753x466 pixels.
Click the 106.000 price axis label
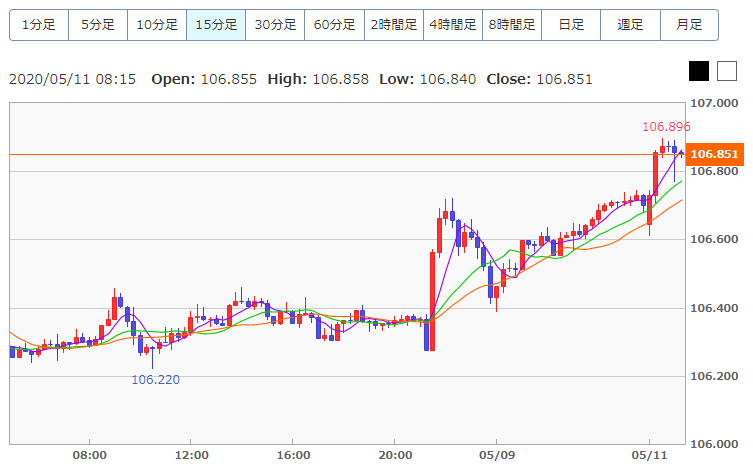[x=714, y=444]
